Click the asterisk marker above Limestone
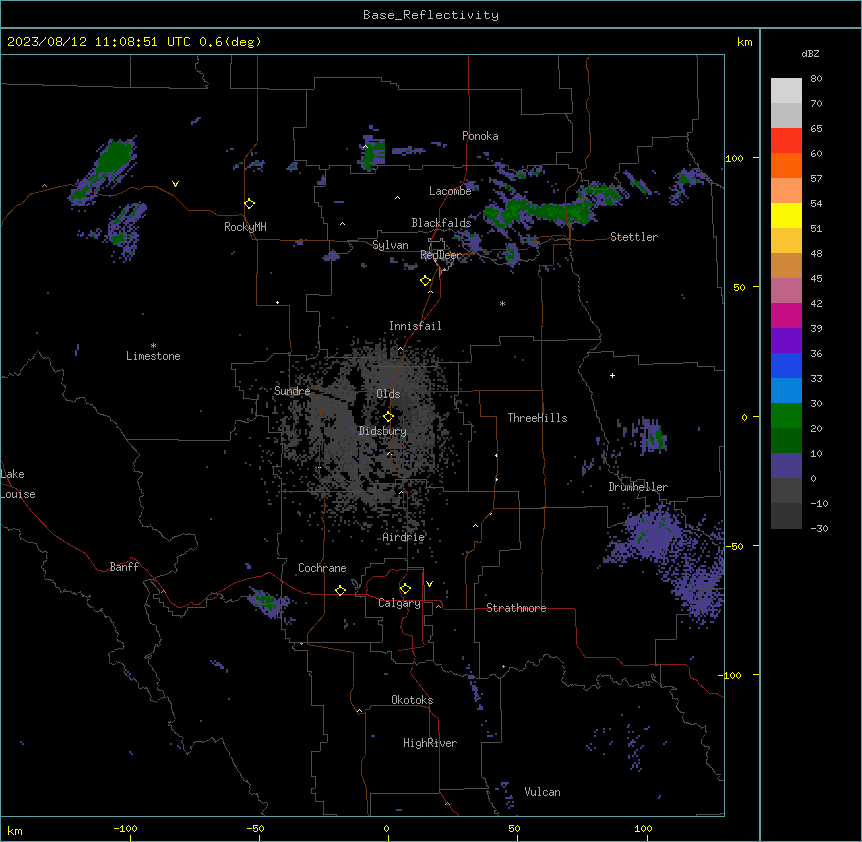862x842 pixels. coord(153,346)
